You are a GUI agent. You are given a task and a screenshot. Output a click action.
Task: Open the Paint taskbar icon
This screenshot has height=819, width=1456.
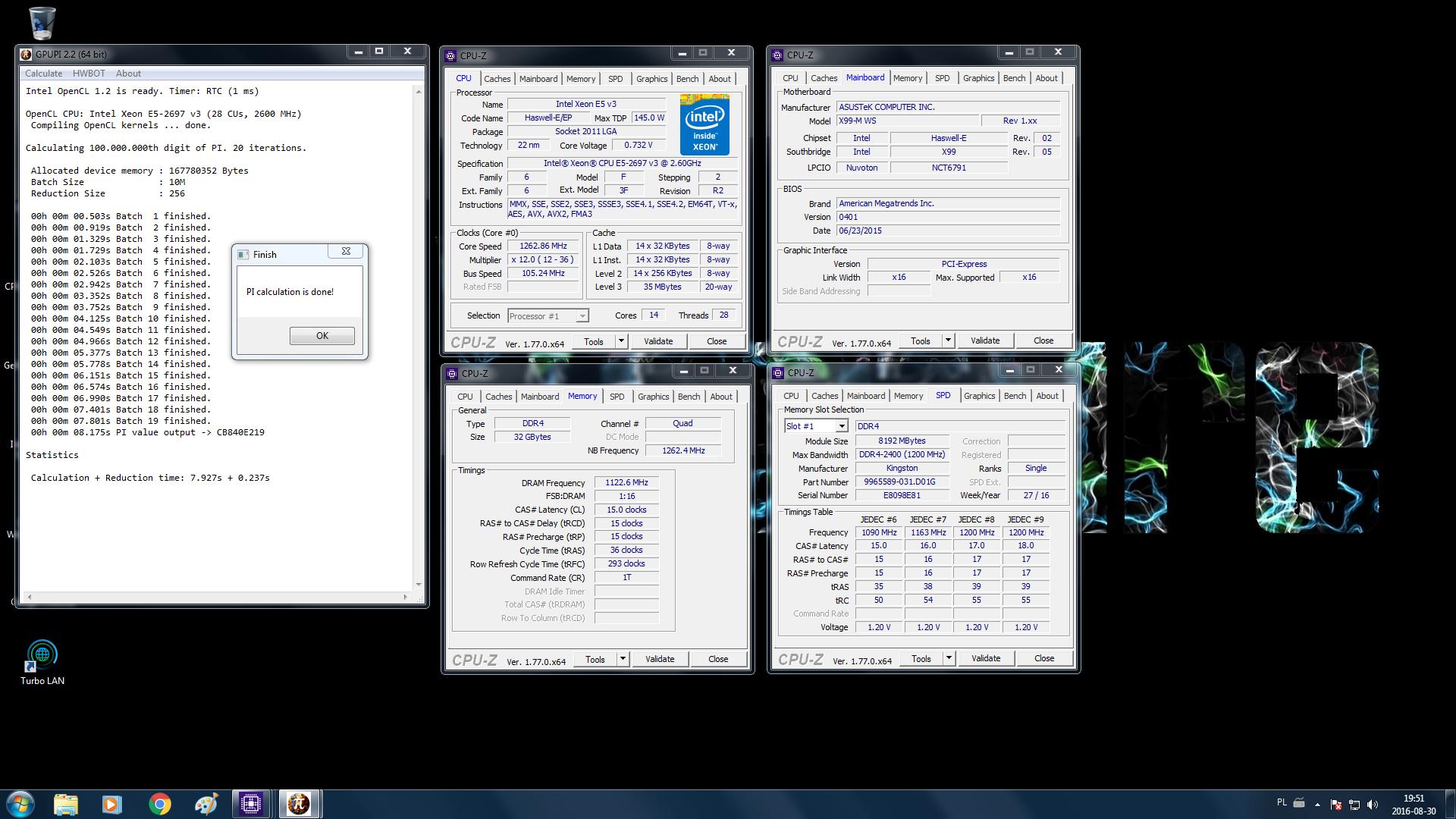(206, 803)
